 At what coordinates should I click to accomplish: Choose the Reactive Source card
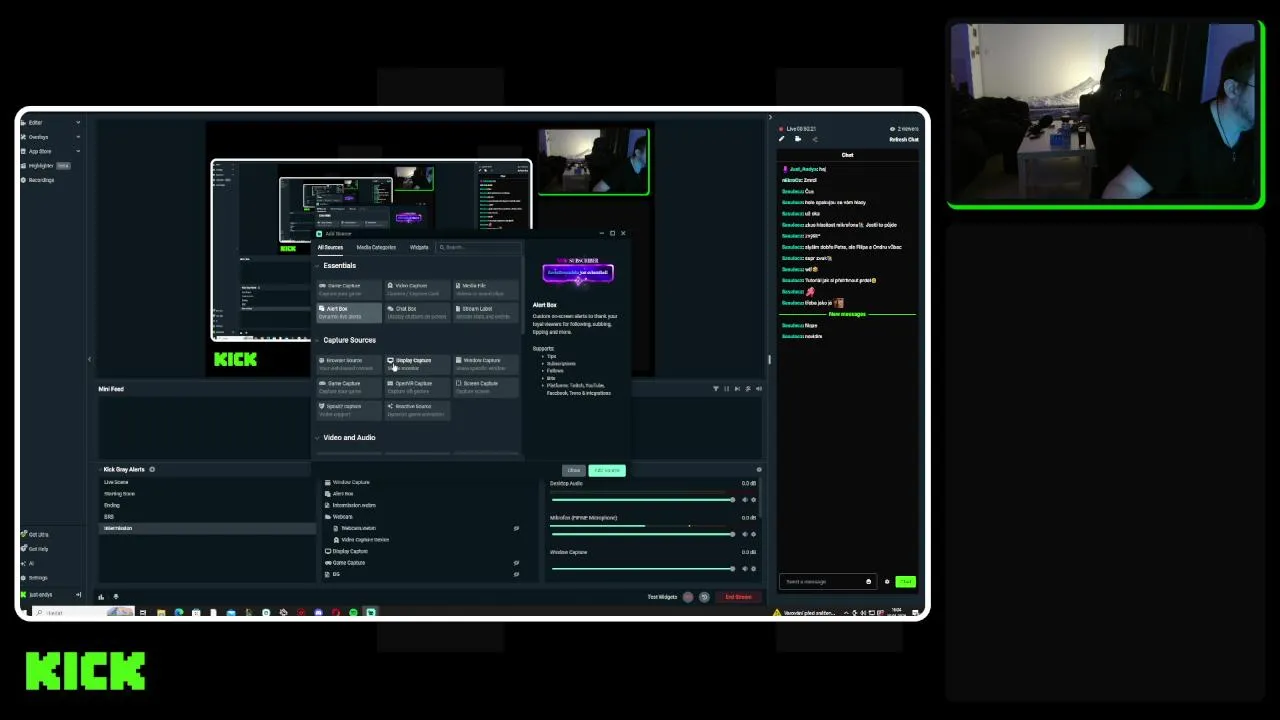point(417,410)
